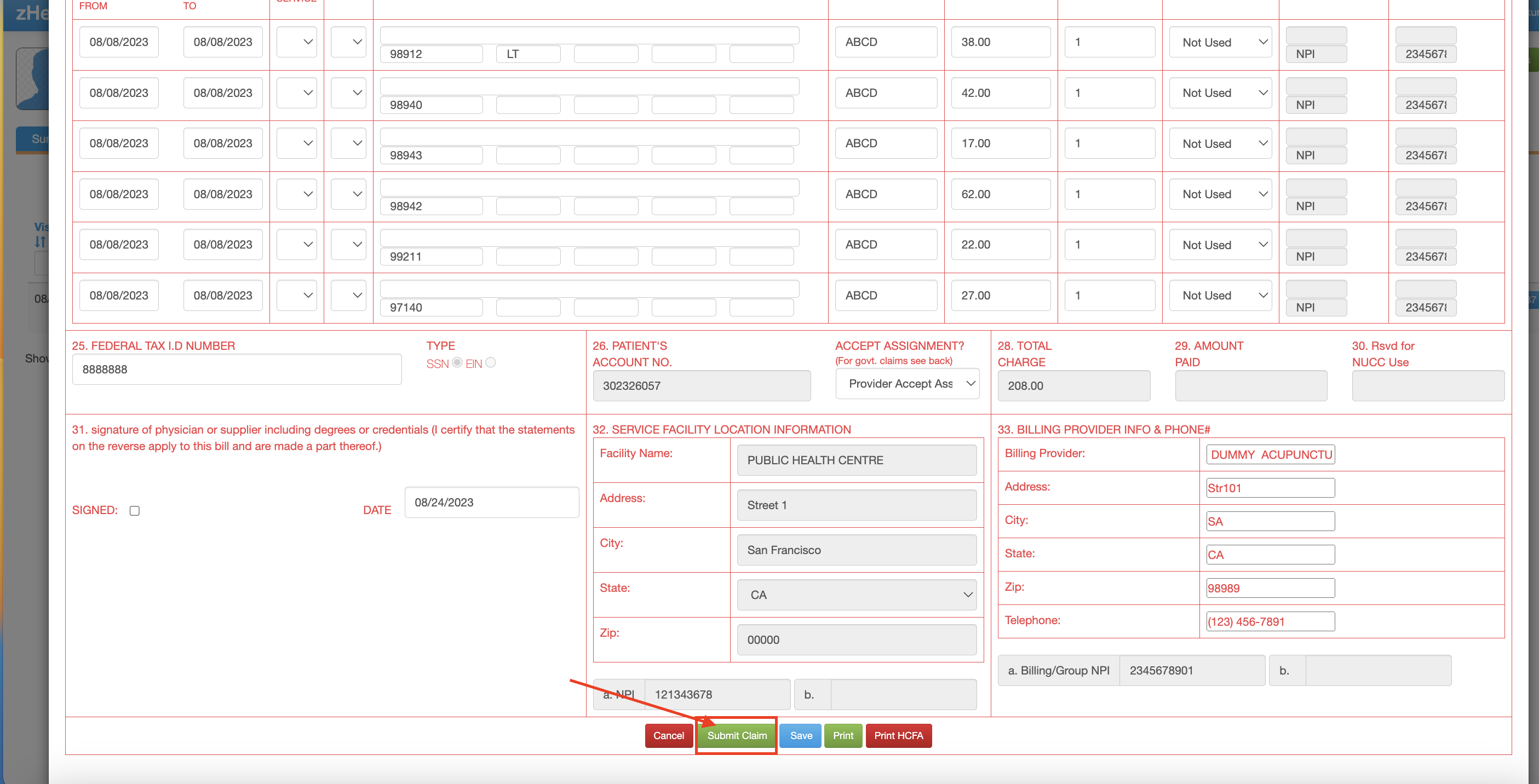Image resolution: width=1539 pixels, height=784 pixels.
Task: Click the patient avatar thumbnail
Action: pyautogui.click(x=33, y=79)
